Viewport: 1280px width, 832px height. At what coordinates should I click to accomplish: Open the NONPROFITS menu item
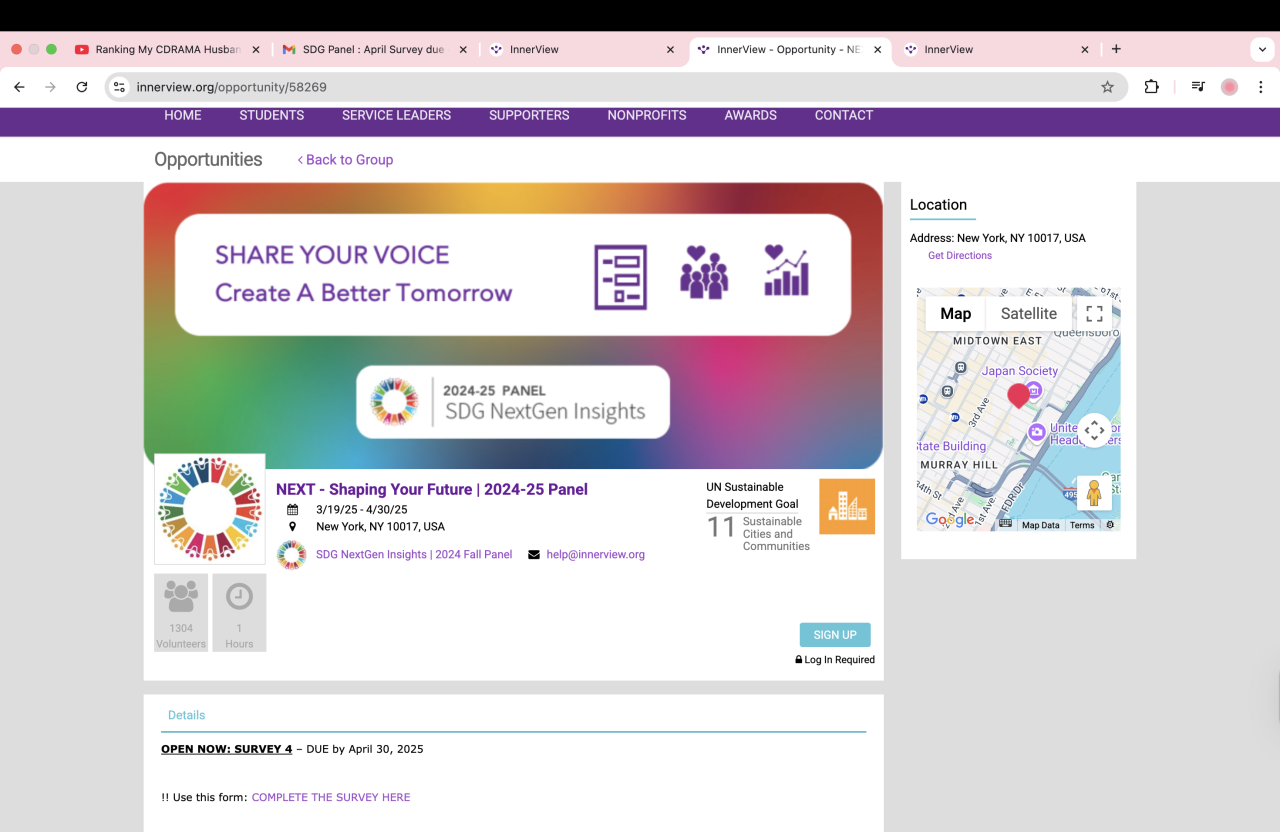point(647,115)
